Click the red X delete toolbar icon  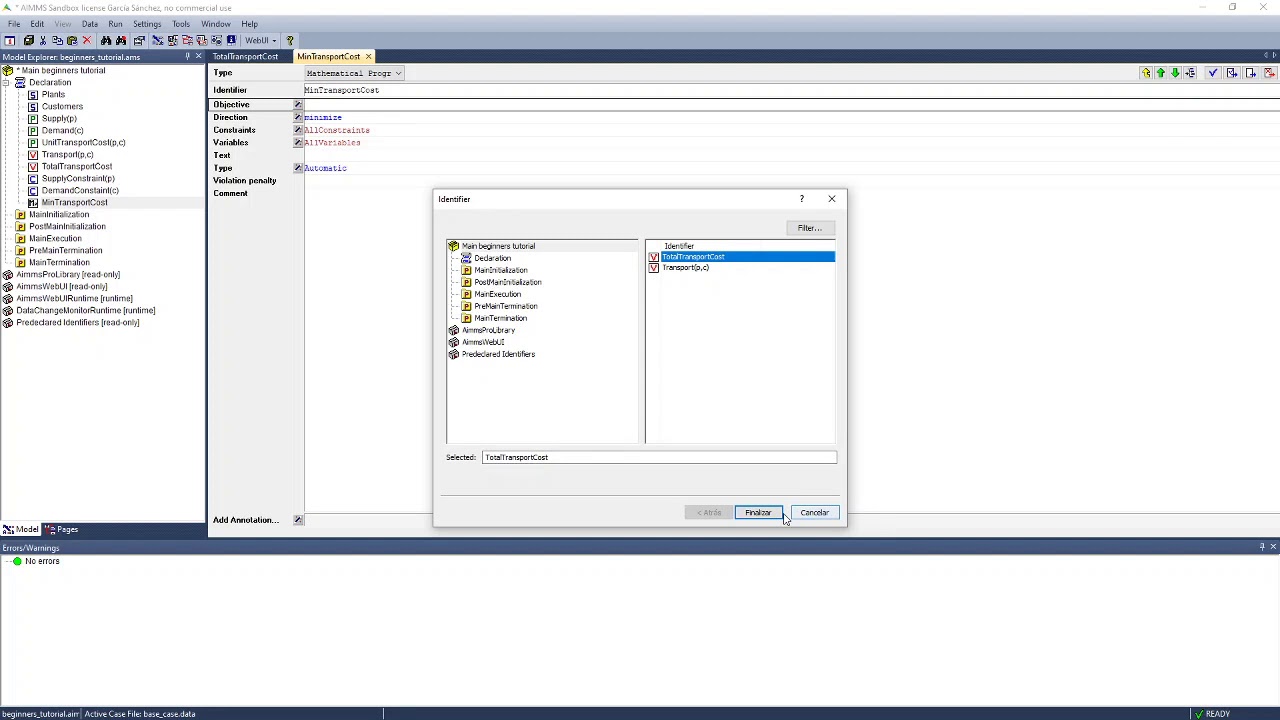(87, 41)
